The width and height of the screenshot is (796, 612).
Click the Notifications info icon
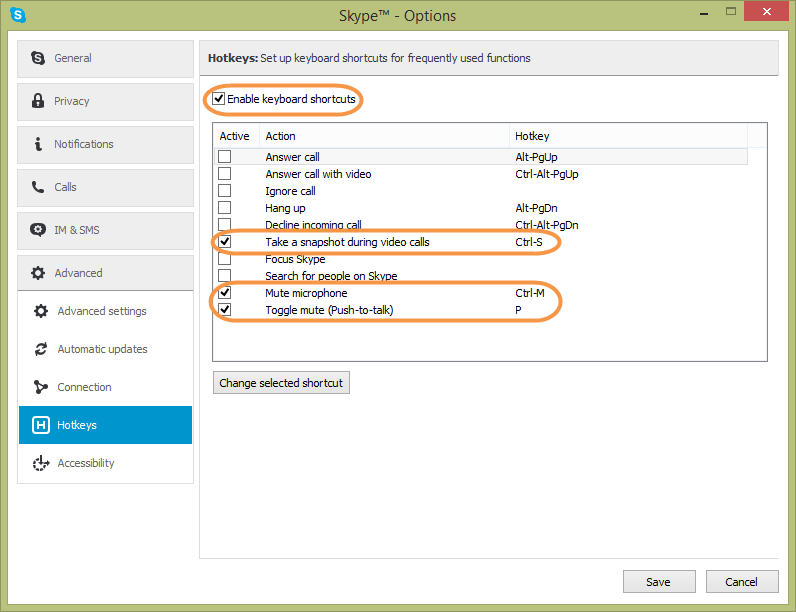[x=38, y=144]
